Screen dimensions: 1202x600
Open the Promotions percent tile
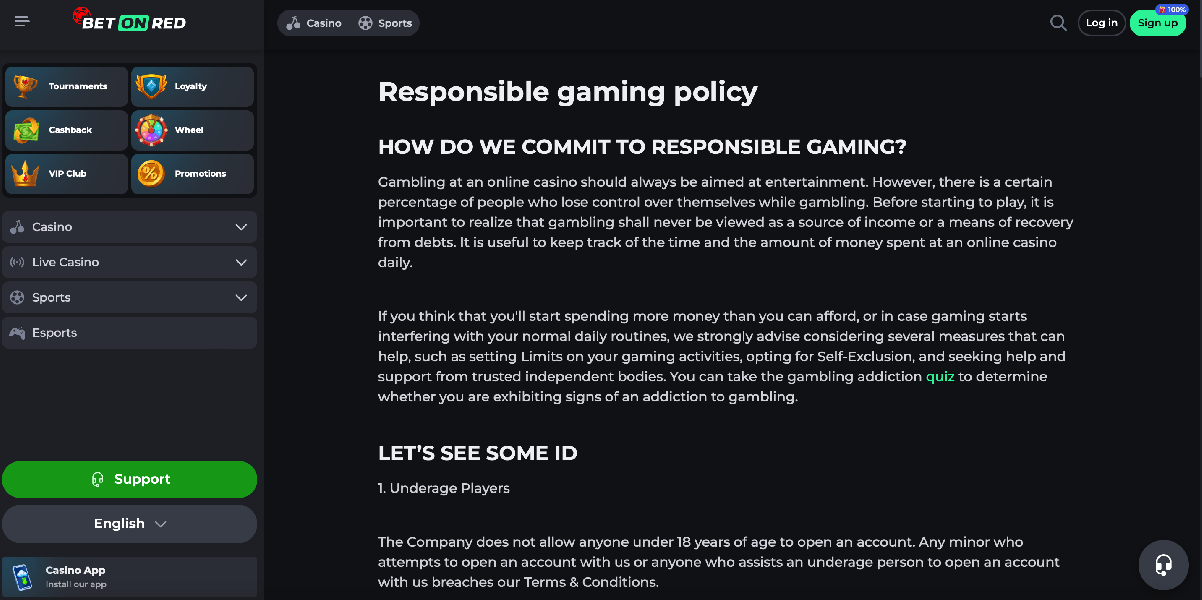(x=193, y=174)
